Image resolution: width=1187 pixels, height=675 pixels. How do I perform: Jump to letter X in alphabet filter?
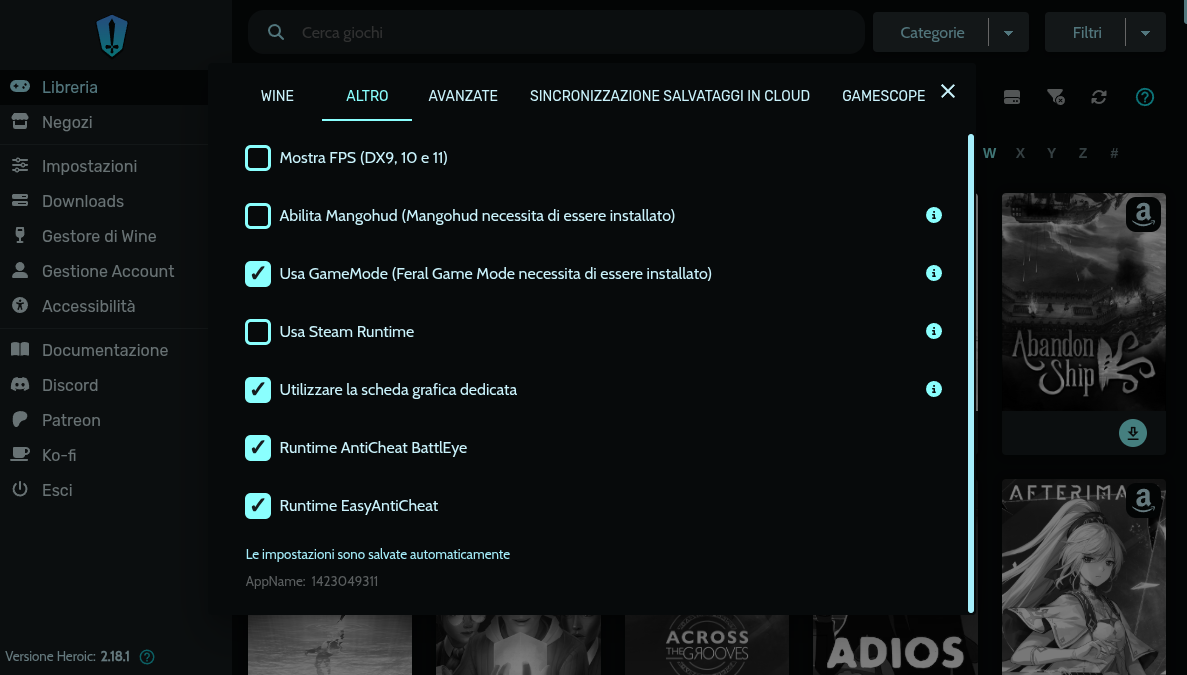1020,153
